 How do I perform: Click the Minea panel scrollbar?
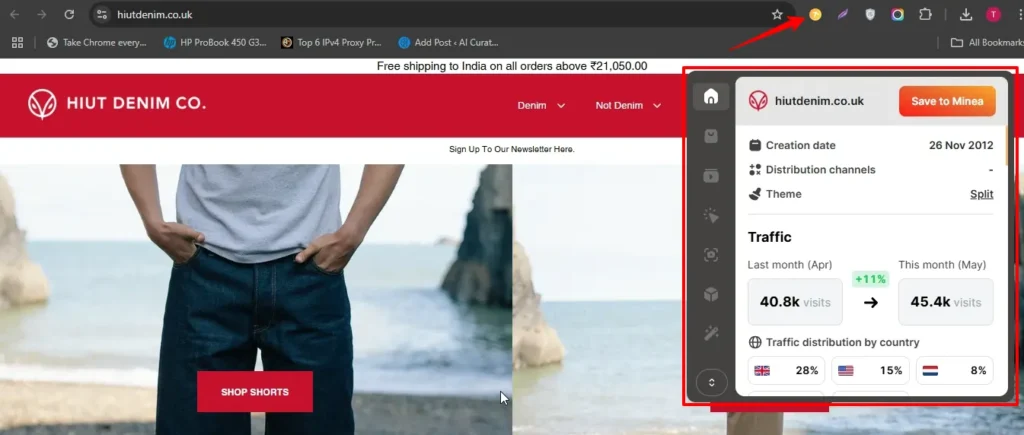pos(1006,145)
